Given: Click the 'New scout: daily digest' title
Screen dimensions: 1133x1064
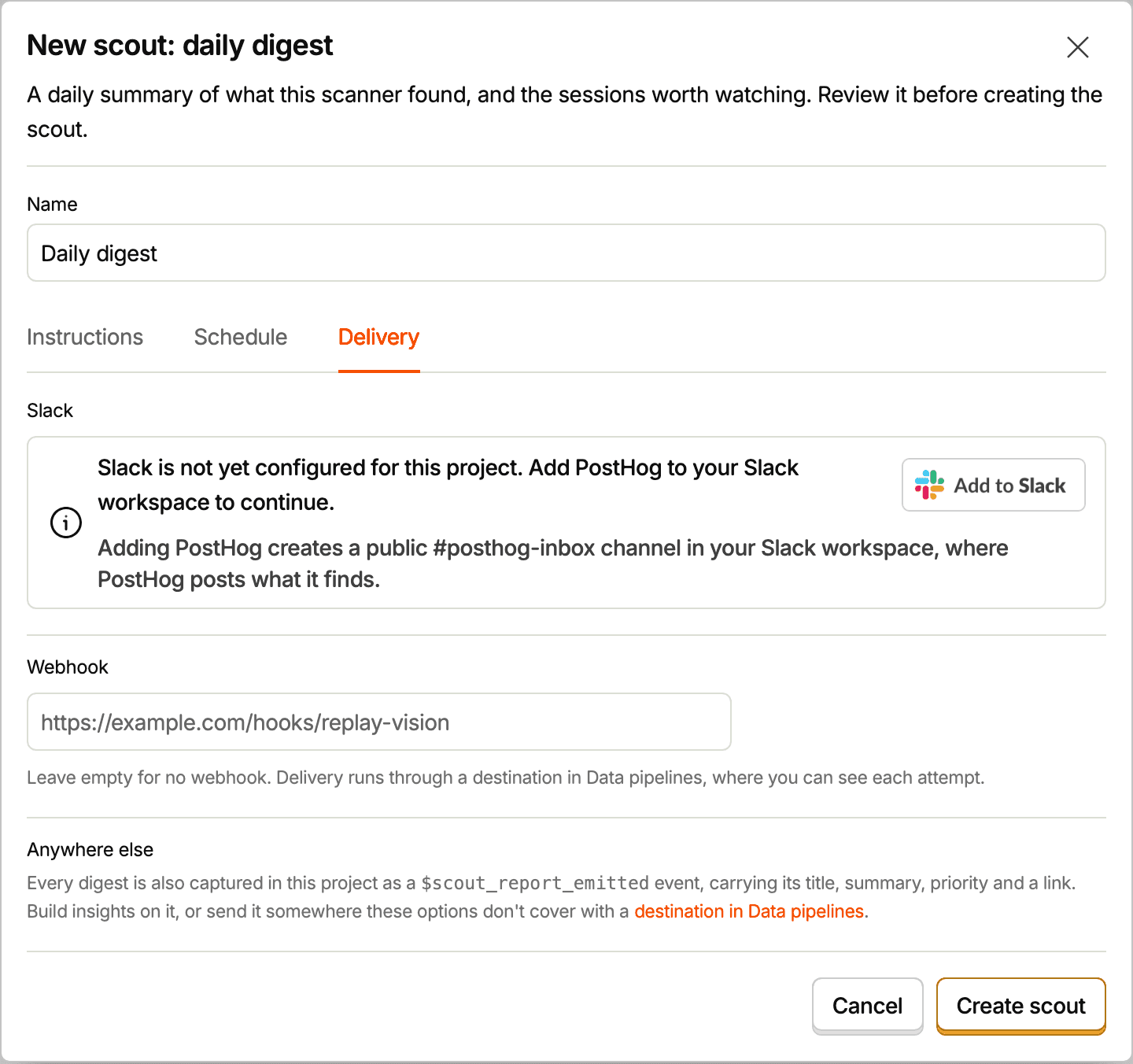Looking at the screenshot, I should coord(180,46).
